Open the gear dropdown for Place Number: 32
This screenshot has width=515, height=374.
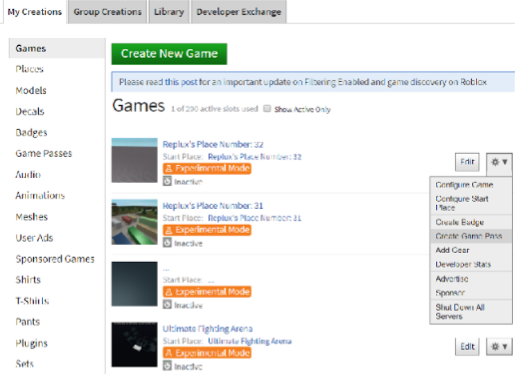[x=499, y=162]
